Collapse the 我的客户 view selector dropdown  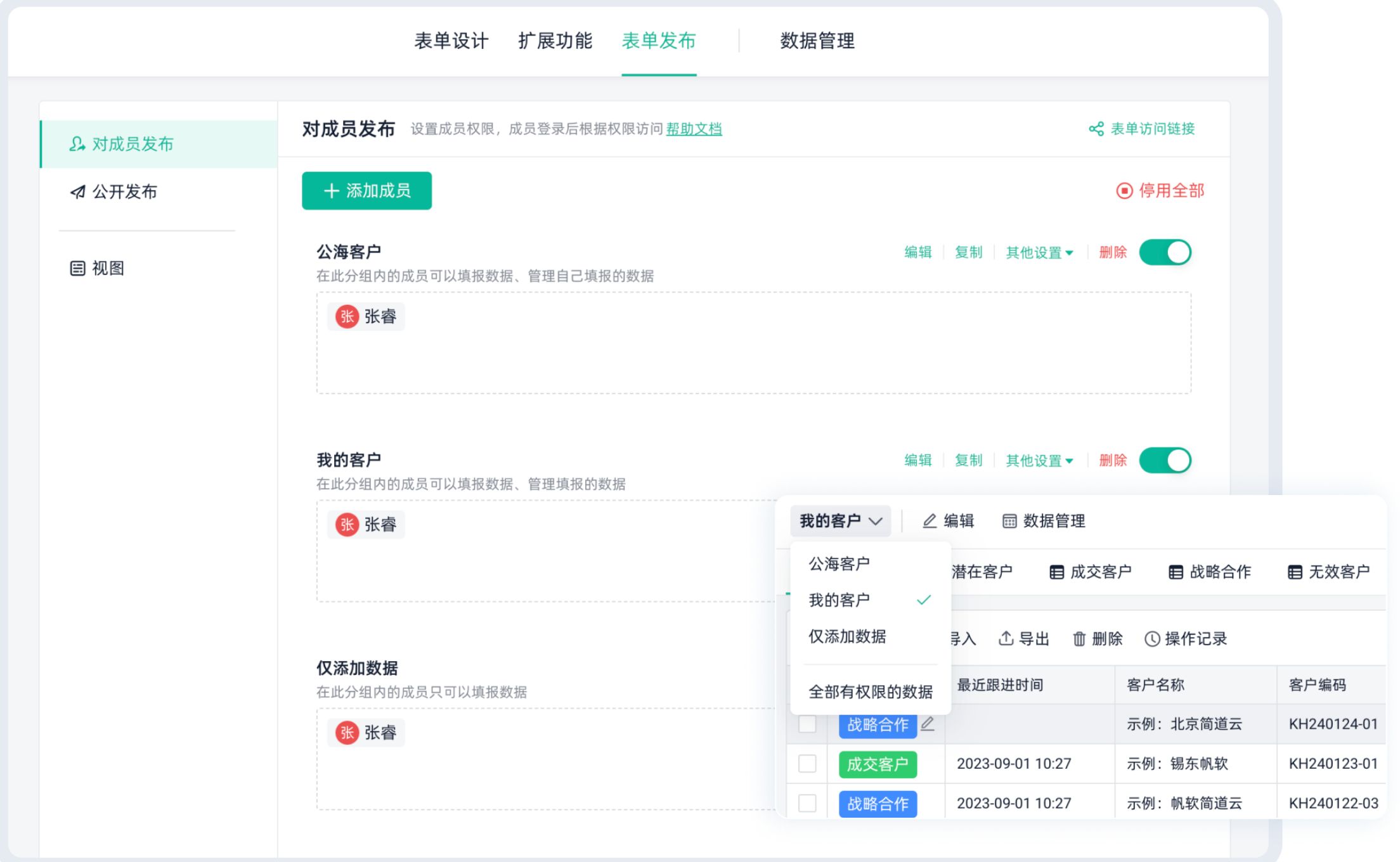click(x=840, y=521)
